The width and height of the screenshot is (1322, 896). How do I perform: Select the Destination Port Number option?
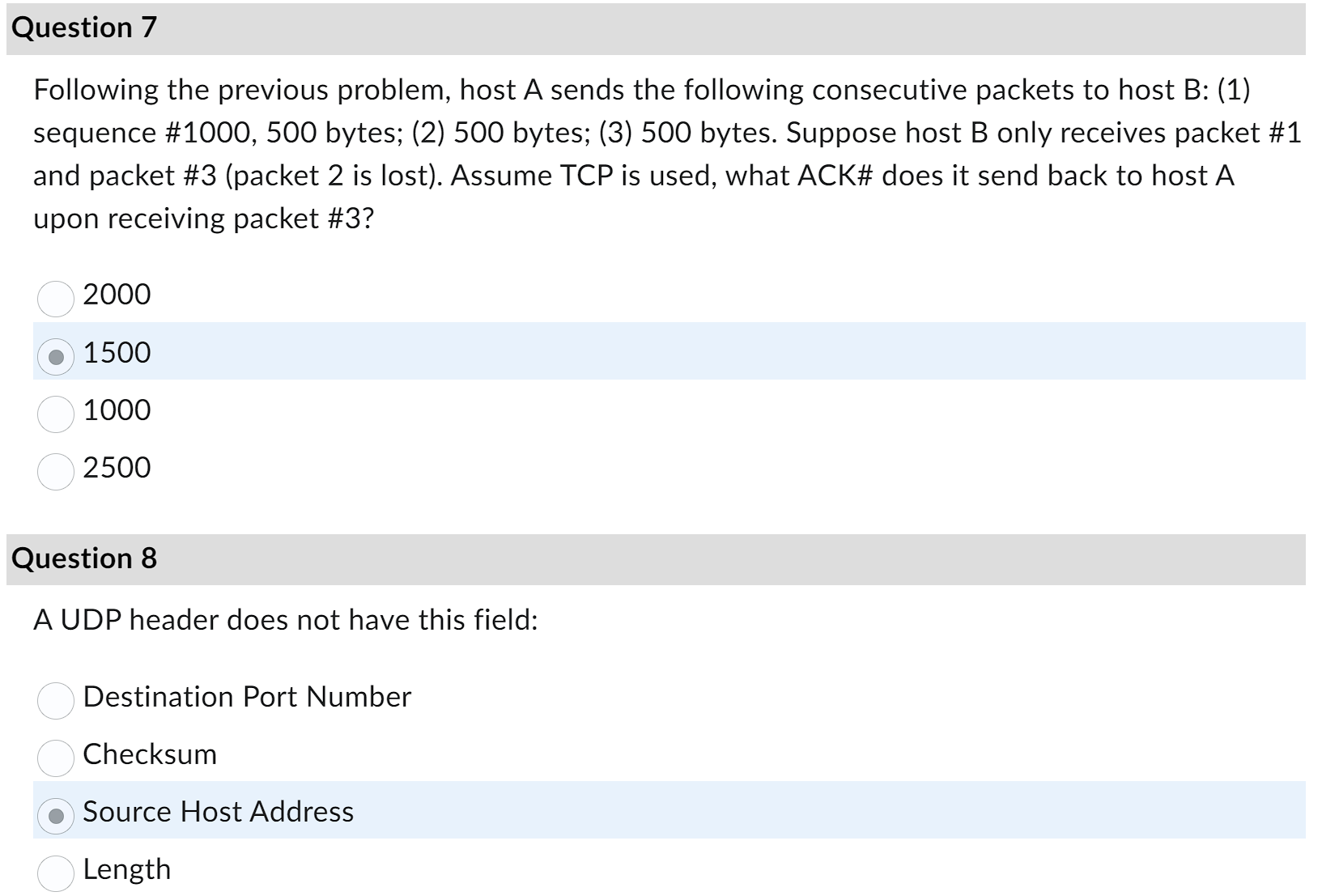54,701
